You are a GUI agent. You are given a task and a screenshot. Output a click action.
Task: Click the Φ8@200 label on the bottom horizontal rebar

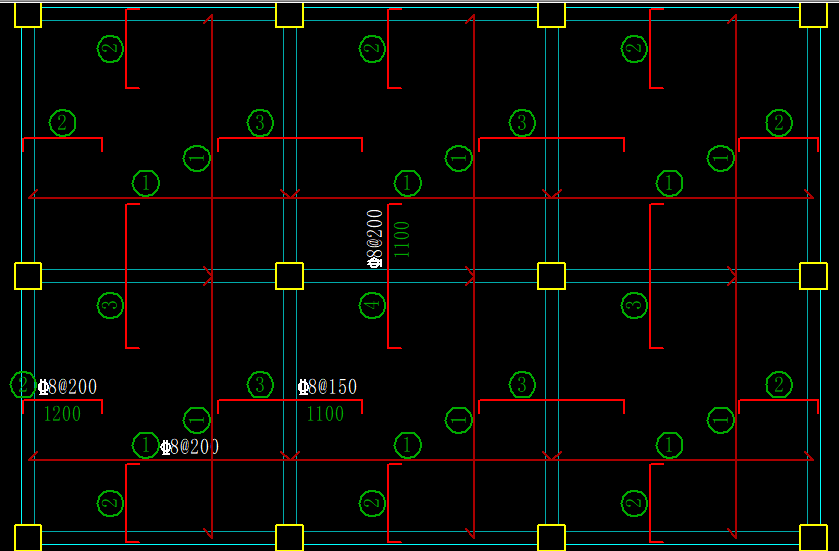coord(189,447)
